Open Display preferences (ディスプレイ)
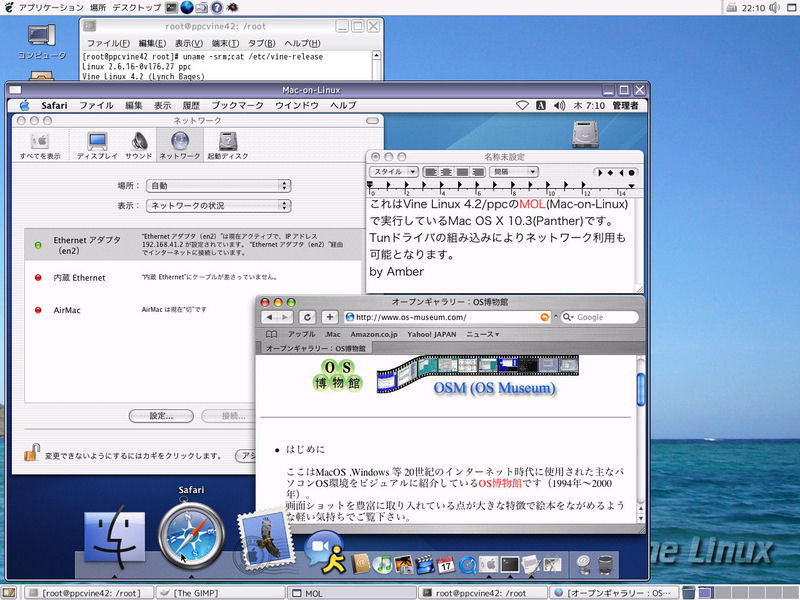The height and width of the screenshot is (600, 800). [x=97, y=145]
